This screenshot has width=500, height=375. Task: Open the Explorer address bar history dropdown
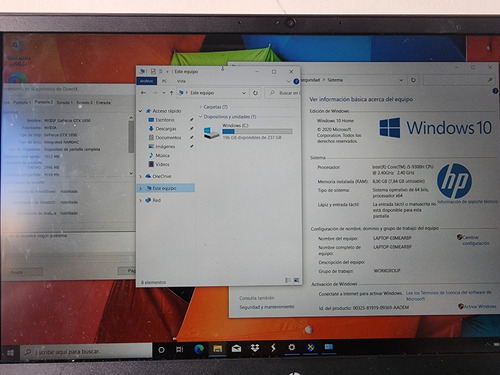[x=244, y=93]
